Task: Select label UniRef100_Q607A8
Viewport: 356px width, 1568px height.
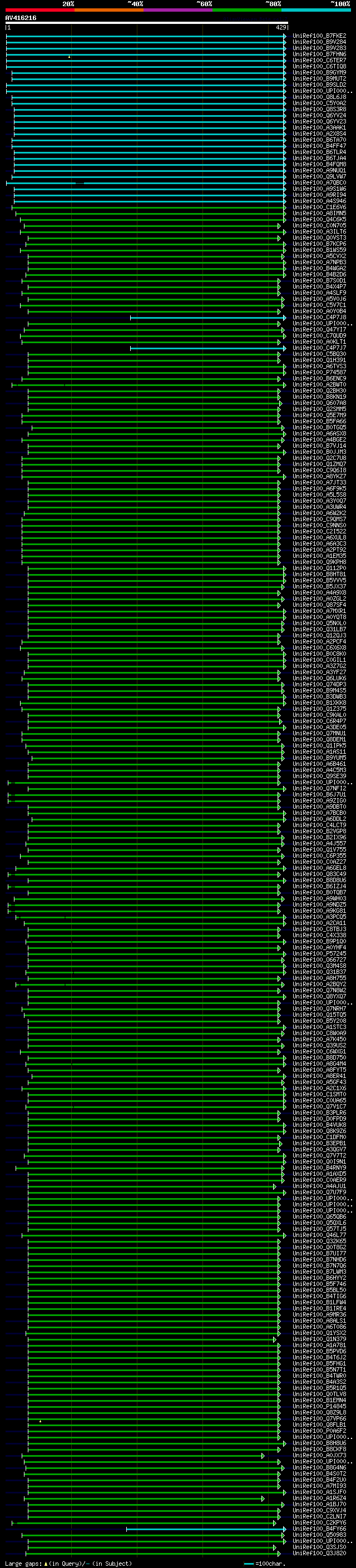Action: pos(319,403)
